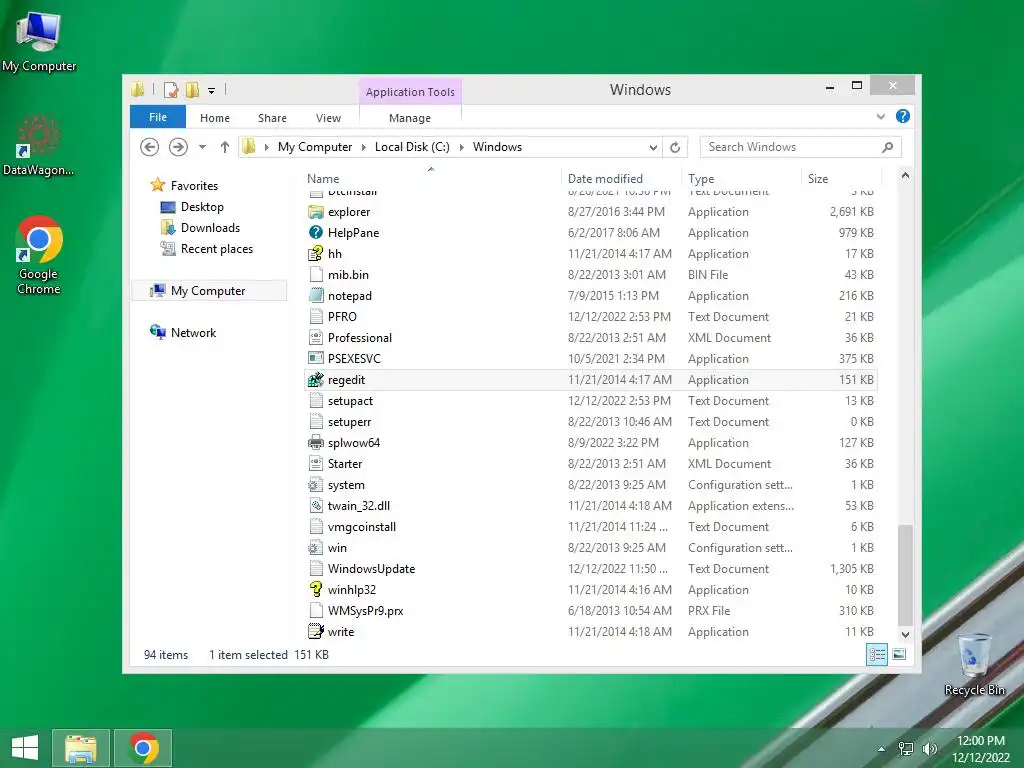Open Explorer Help question mark
The width and height of the screenshot is (1024, 768).
click(x=903, y=116)
